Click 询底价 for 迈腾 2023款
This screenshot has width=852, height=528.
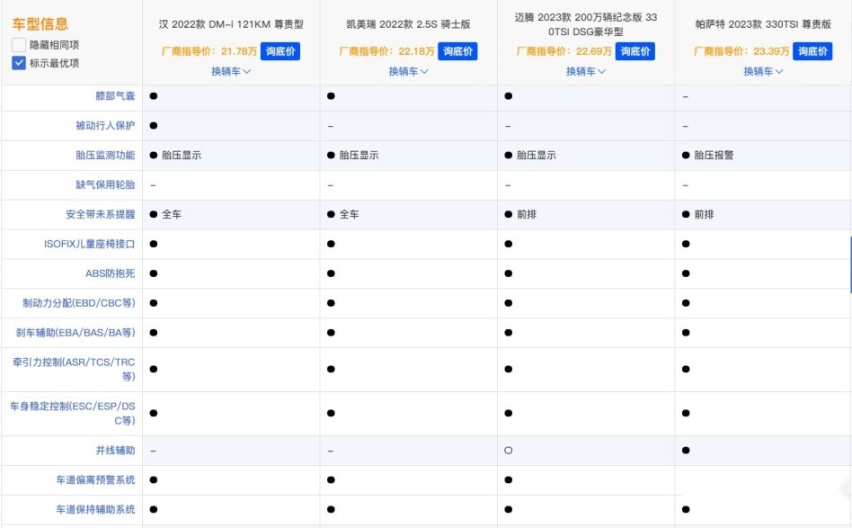click(x=635, y=51)
